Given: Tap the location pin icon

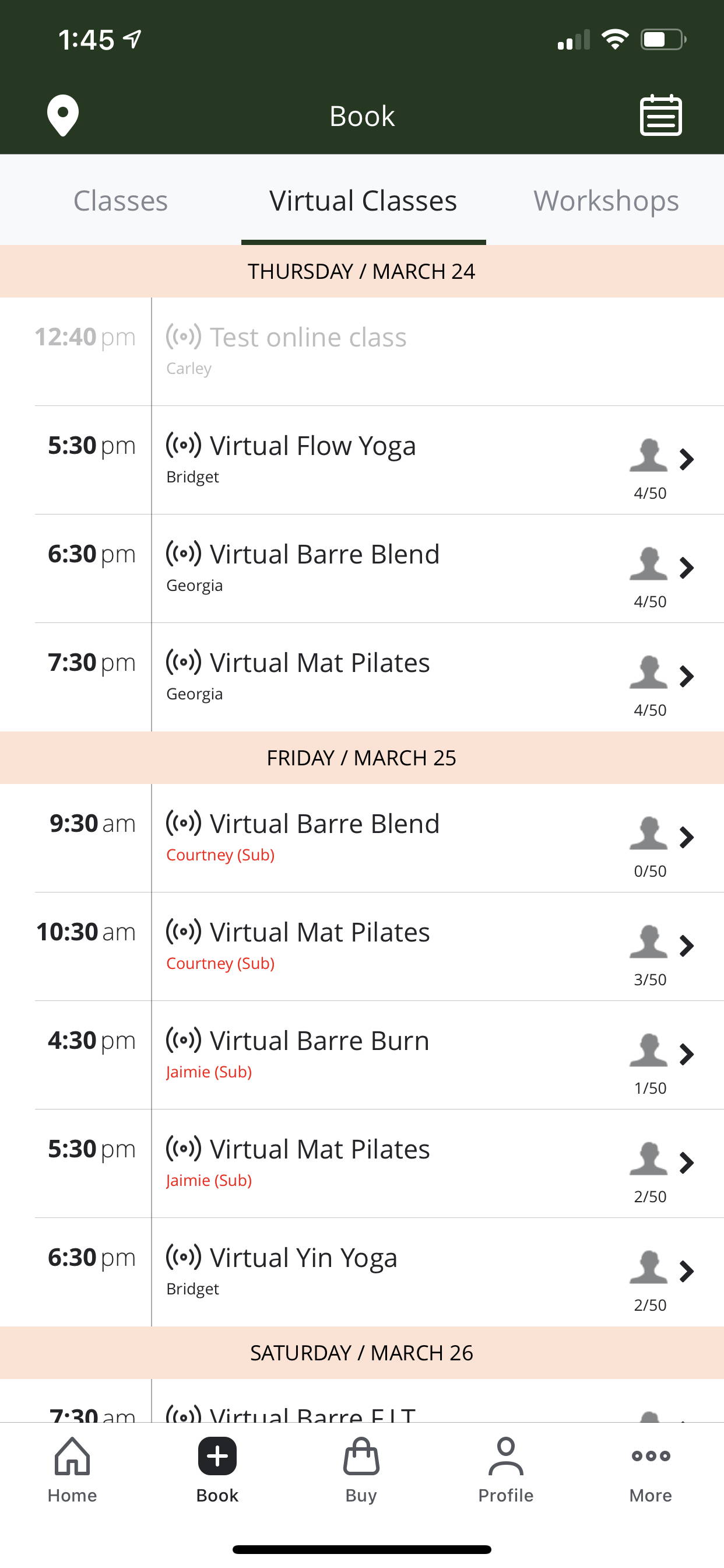Looking at the screenshot, I should click(x=63, y=115).
